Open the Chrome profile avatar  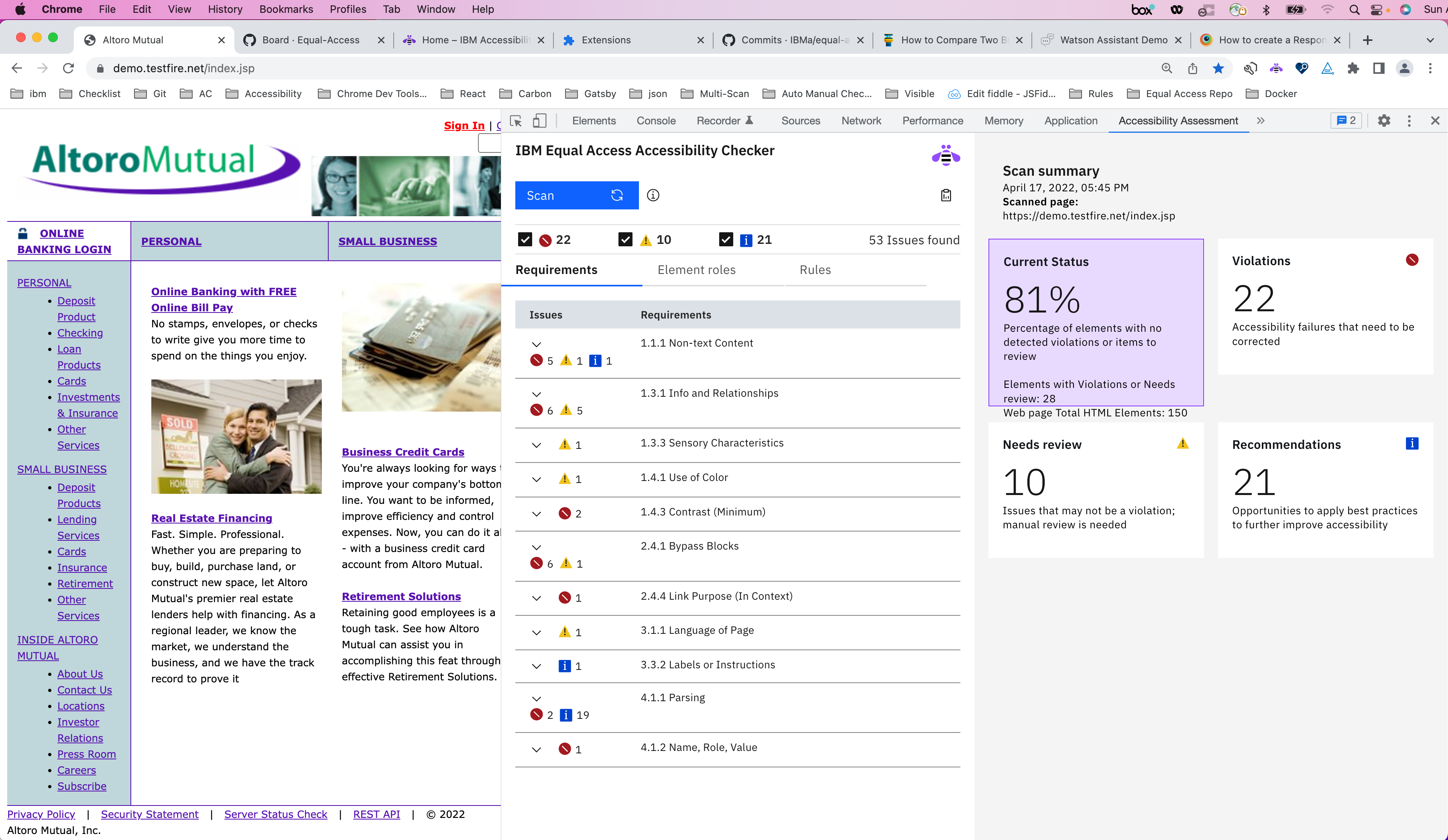click(1404, 68)
